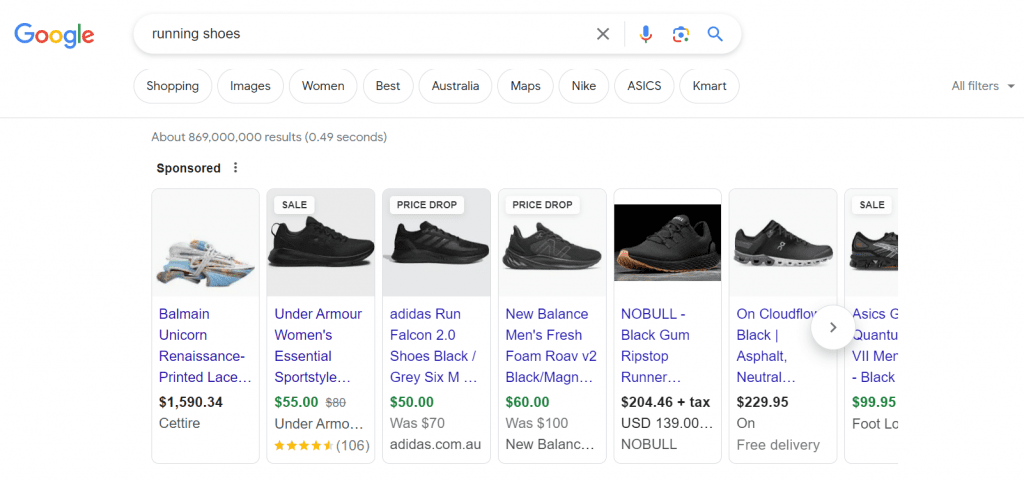Click the $55.00 Under Armour price
Viewport: 1024px width, 481px height.
296,402
